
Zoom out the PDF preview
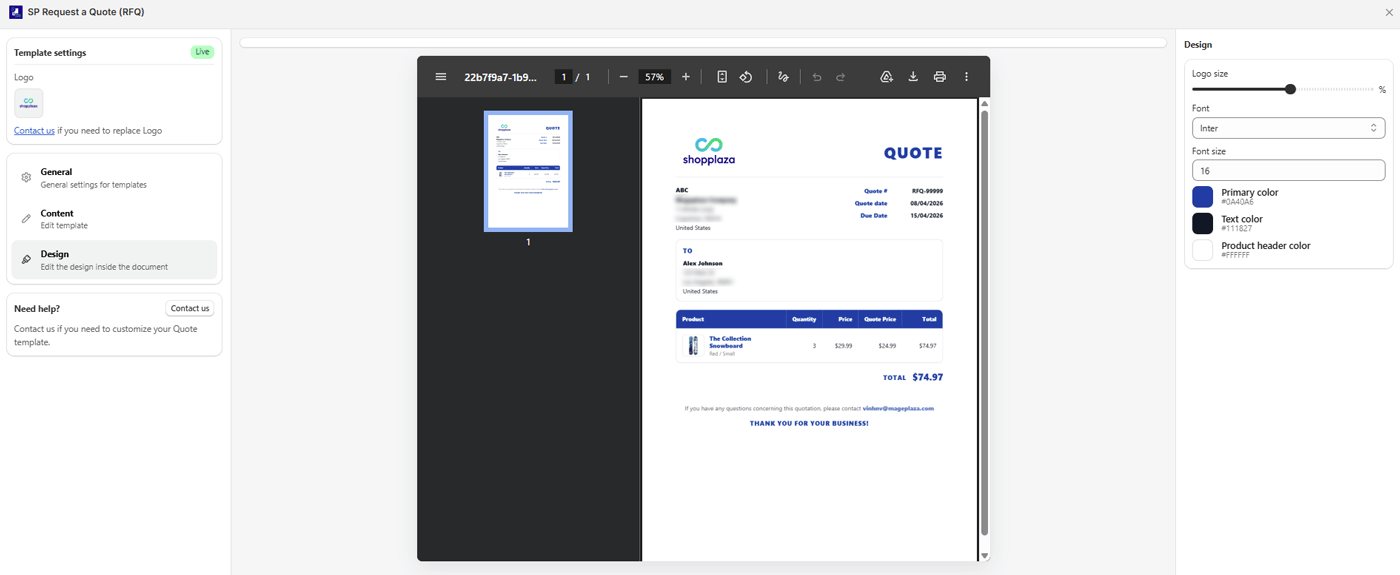tap(624, 77)
